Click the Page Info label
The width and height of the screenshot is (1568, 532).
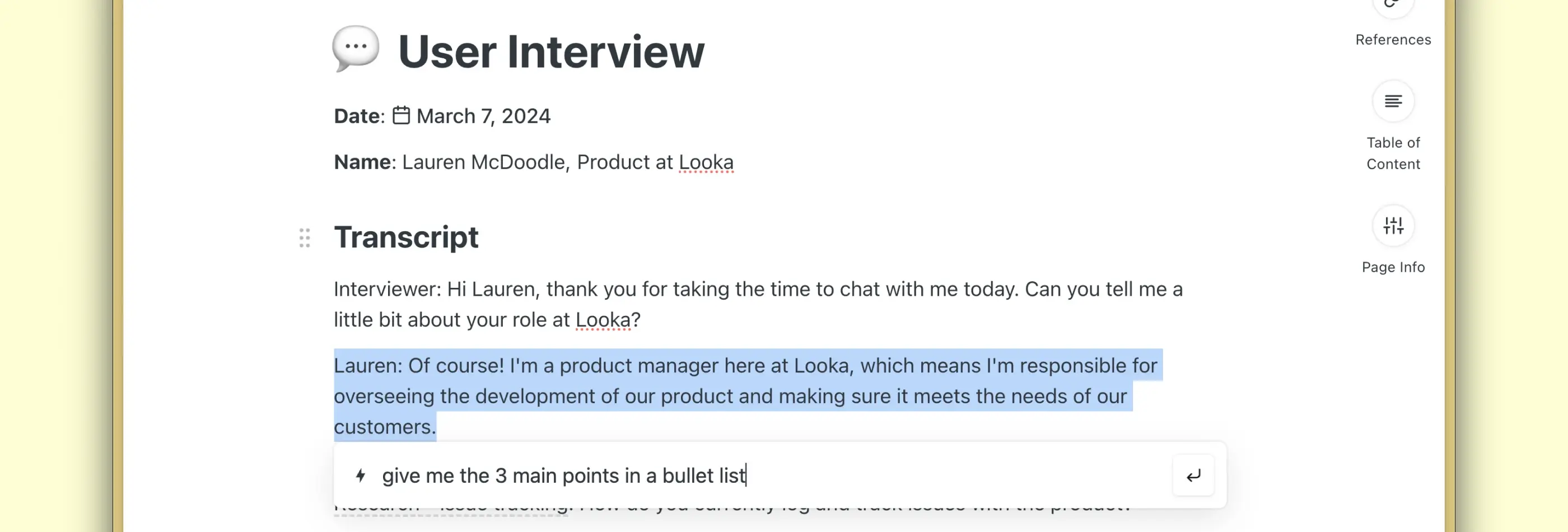1393,267
